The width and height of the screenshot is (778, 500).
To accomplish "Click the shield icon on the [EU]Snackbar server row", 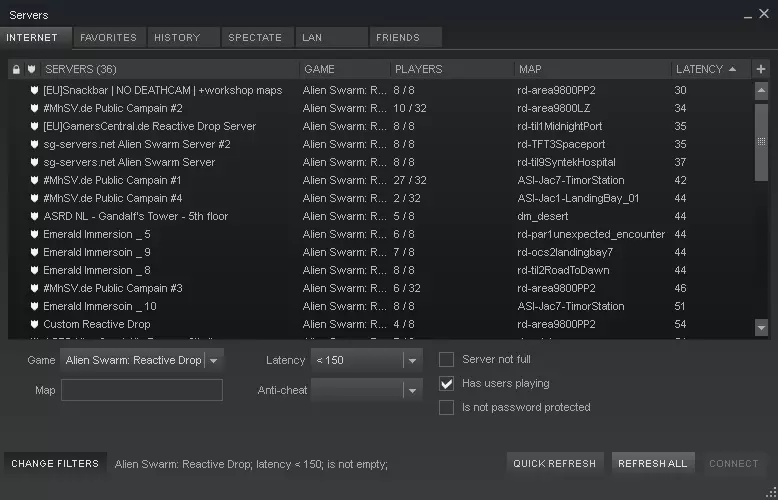I will pyautogui.click(x=34, y=90).
